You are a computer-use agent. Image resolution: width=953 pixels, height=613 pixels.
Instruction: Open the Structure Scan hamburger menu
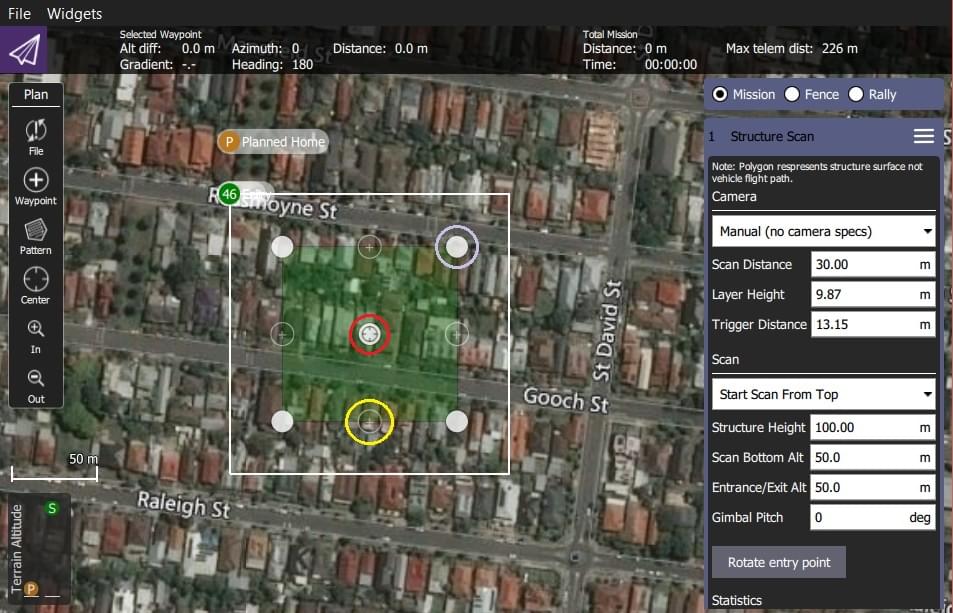click(x=923, y=136)
